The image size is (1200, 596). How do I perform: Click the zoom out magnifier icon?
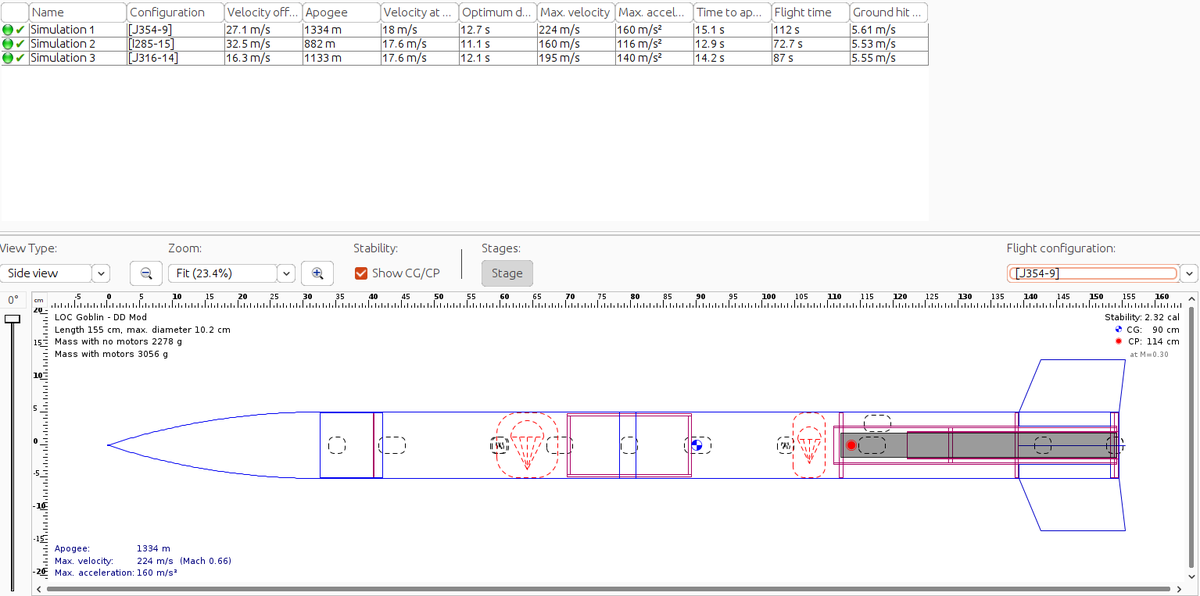[x=148, y=272]
